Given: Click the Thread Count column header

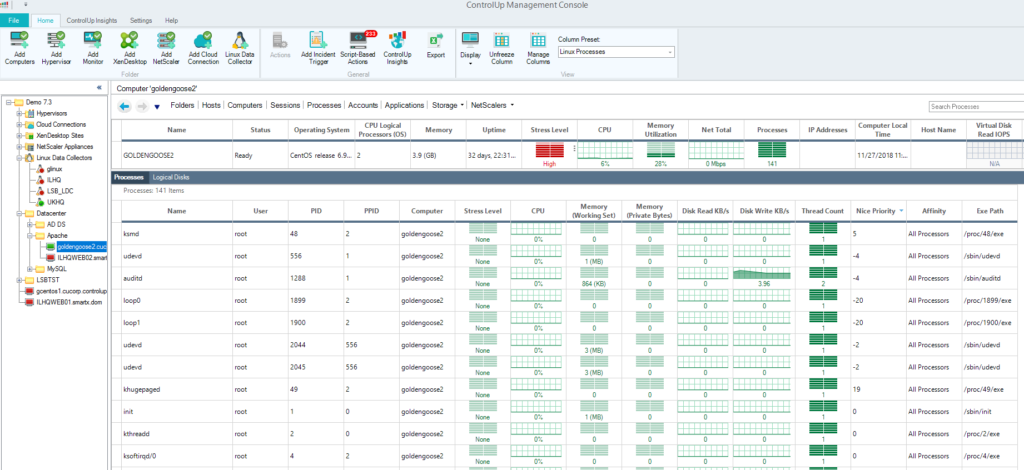Looking at the screenshot, I should pyautogui.click(x=823, y=212).
